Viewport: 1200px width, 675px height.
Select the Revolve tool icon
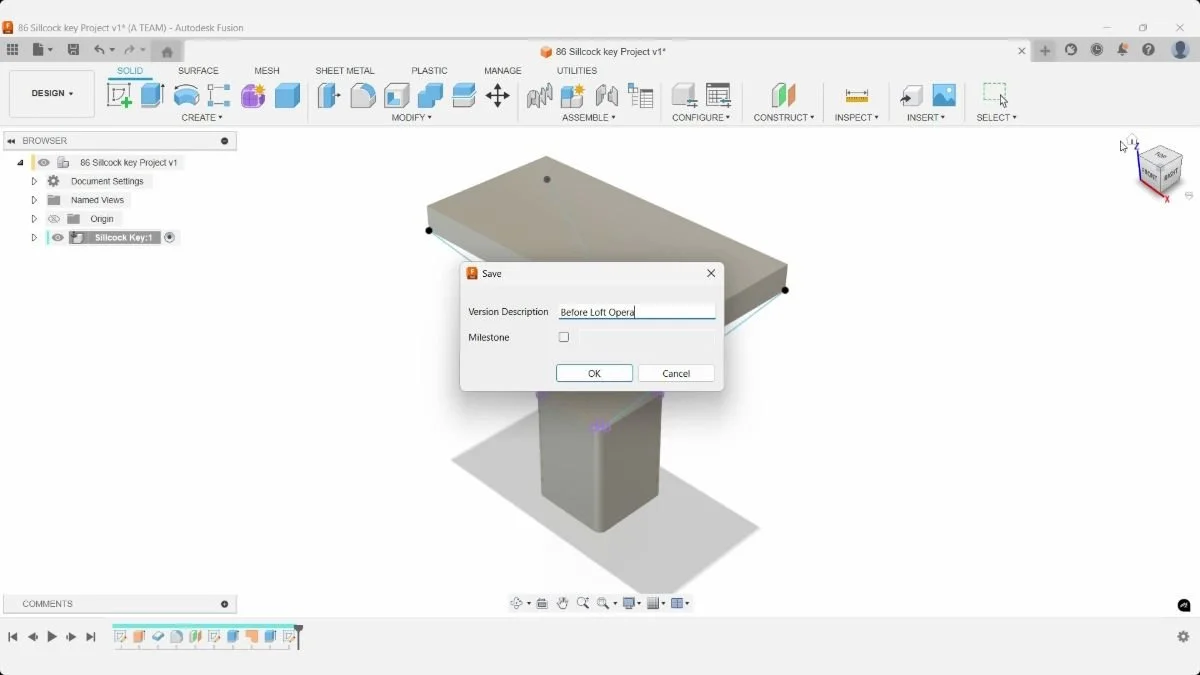pyautogui.click(x=186, y=95)
